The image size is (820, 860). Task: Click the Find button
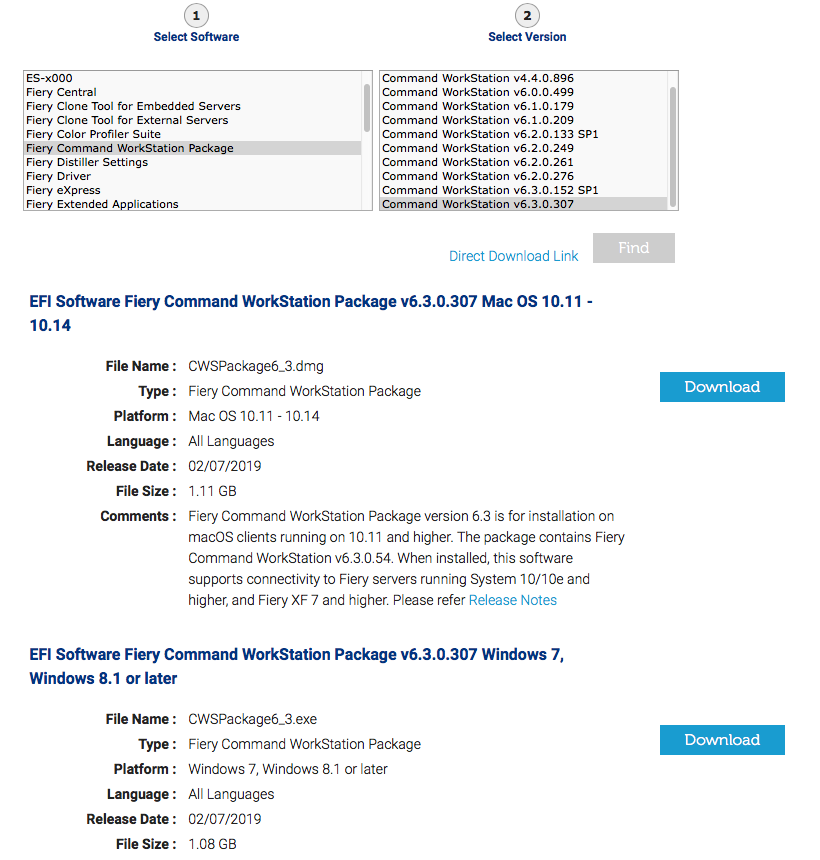[x=633, y=248]
